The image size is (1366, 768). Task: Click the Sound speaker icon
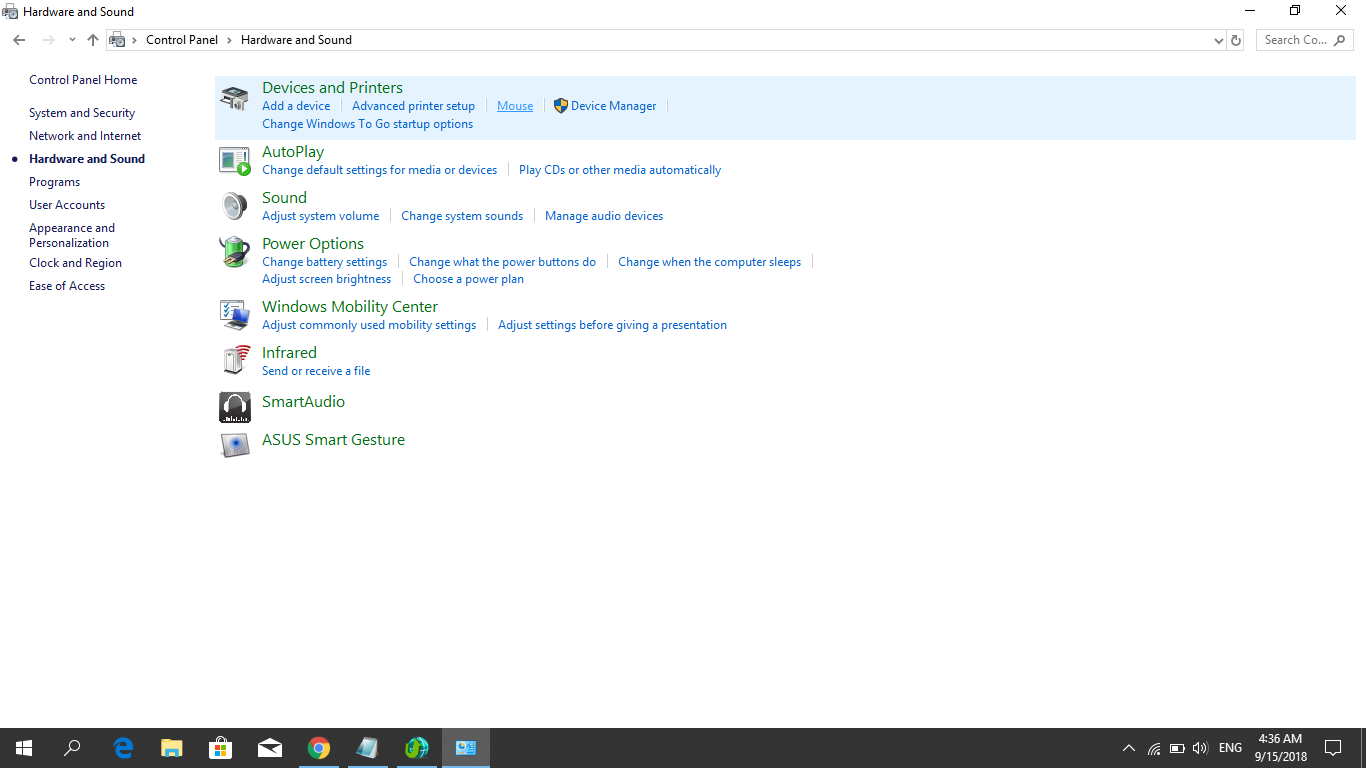[x=234, y=206]
